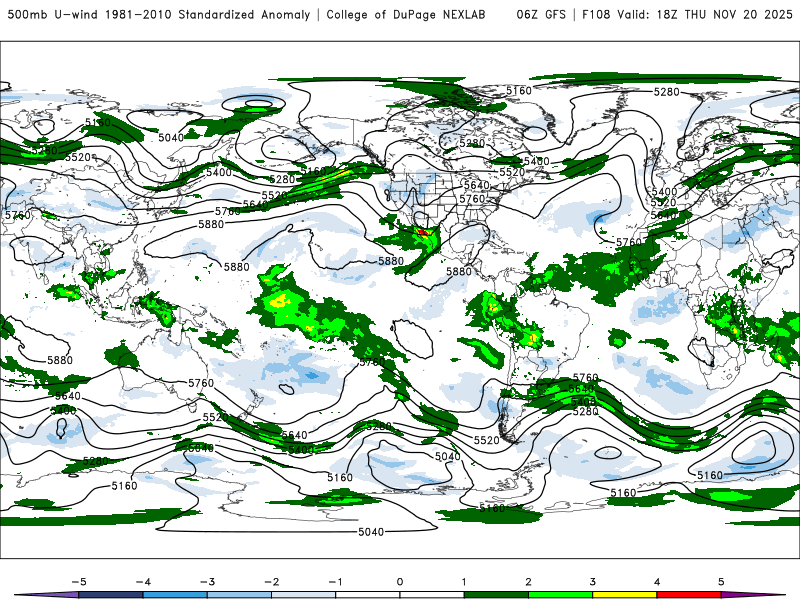Select the red 4 to 5 colorbar segment

(689, 595)
